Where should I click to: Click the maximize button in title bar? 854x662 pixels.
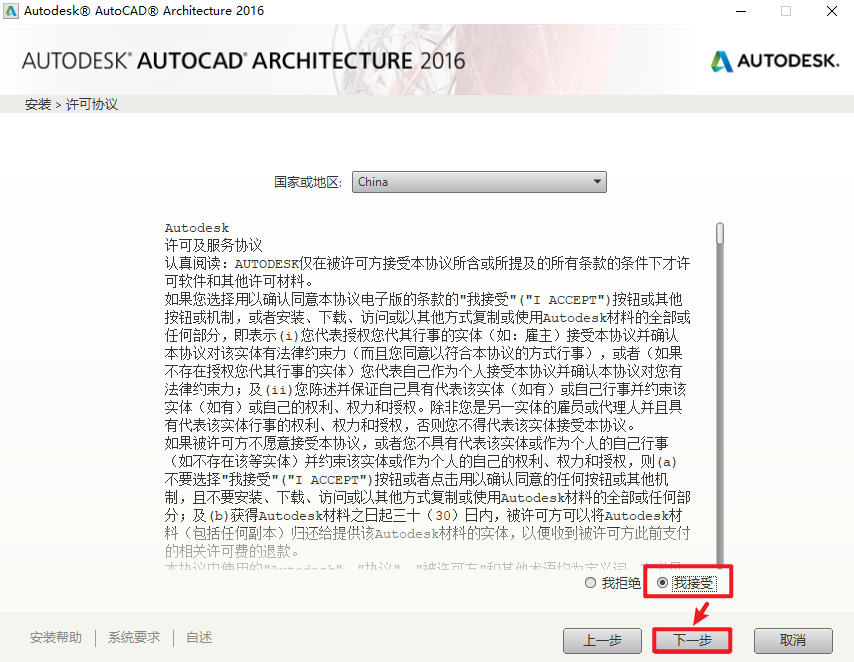coord(786,11)
